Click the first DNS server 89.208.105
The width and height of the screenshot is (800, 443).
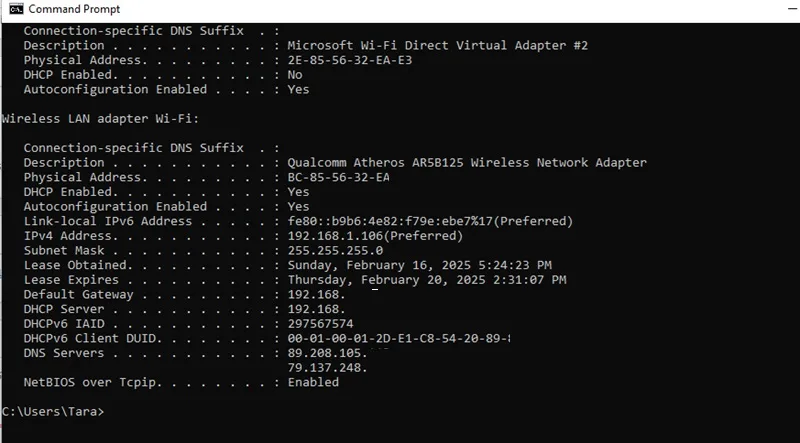328,353
